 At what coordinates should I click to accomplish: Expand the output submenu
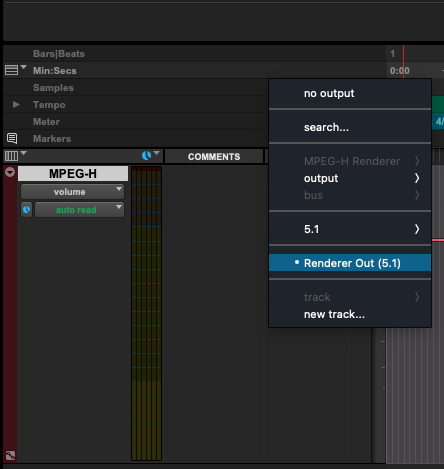pyautogui.click(x=350, y=178)
